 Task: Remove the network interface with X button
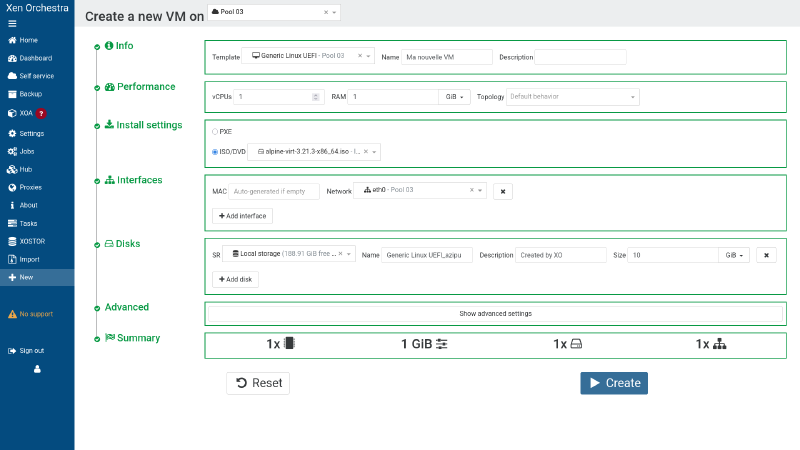pos(504,191)
